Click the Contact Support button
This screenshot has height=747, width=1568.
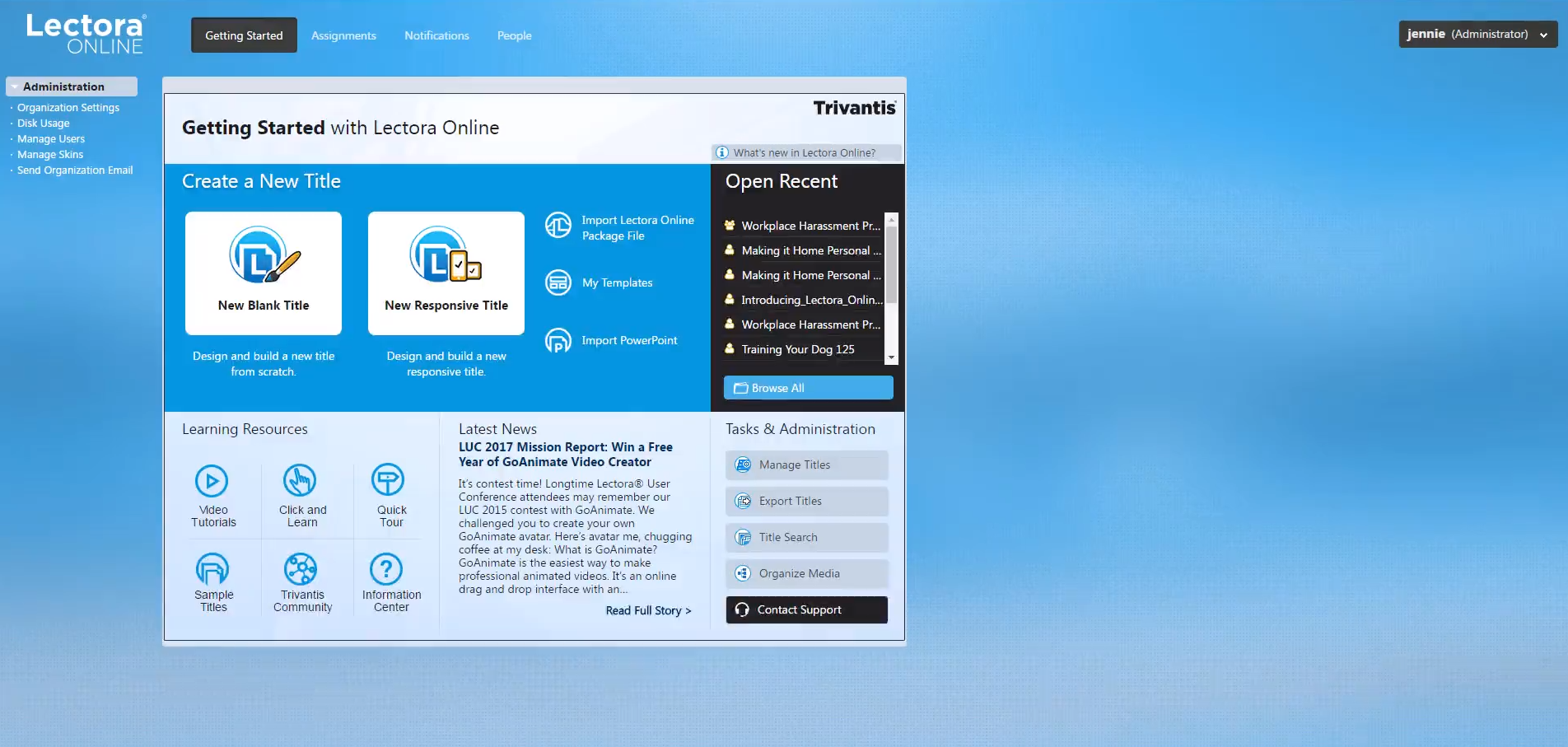807,609
